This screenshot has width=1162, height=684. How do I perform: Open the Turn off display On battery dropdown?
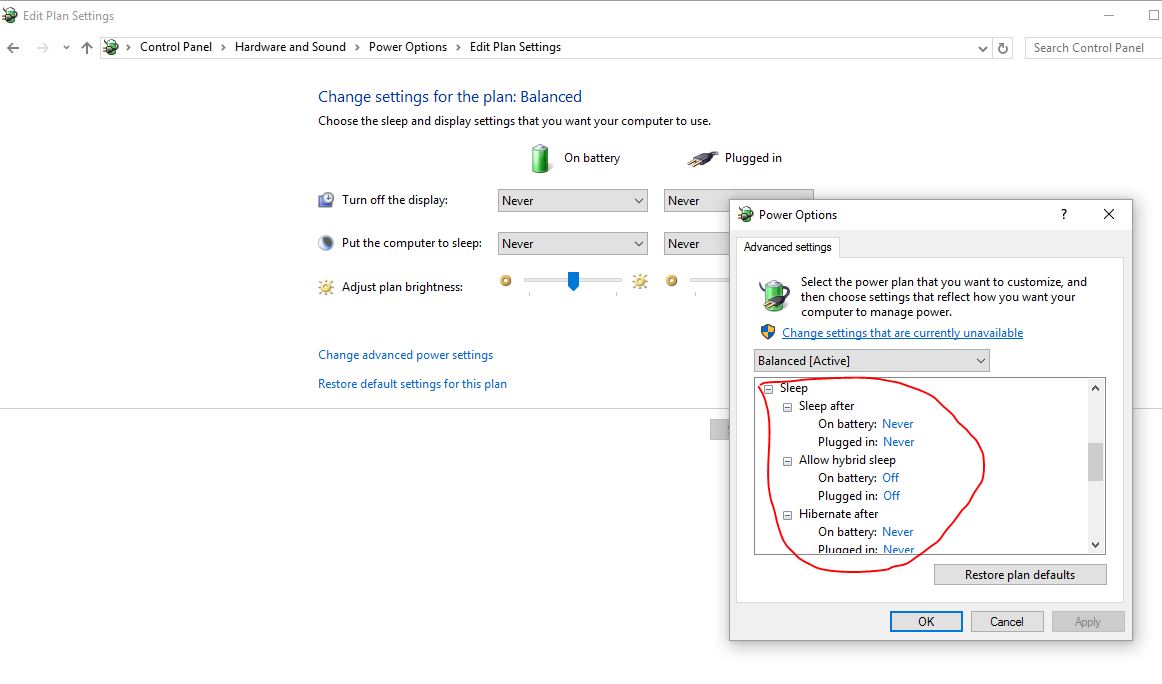pos(571,200)
